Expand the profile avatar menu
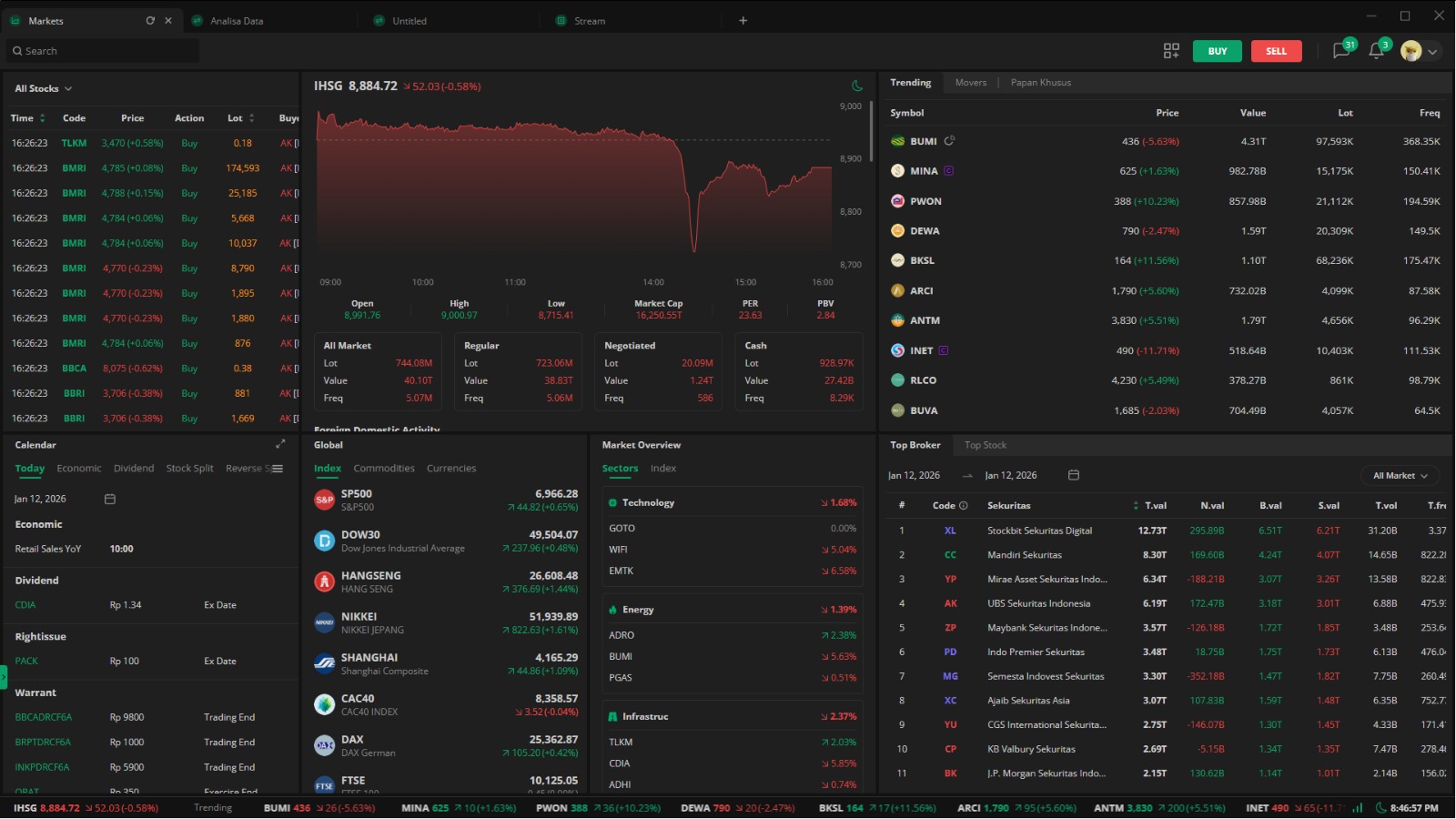 1421,51
